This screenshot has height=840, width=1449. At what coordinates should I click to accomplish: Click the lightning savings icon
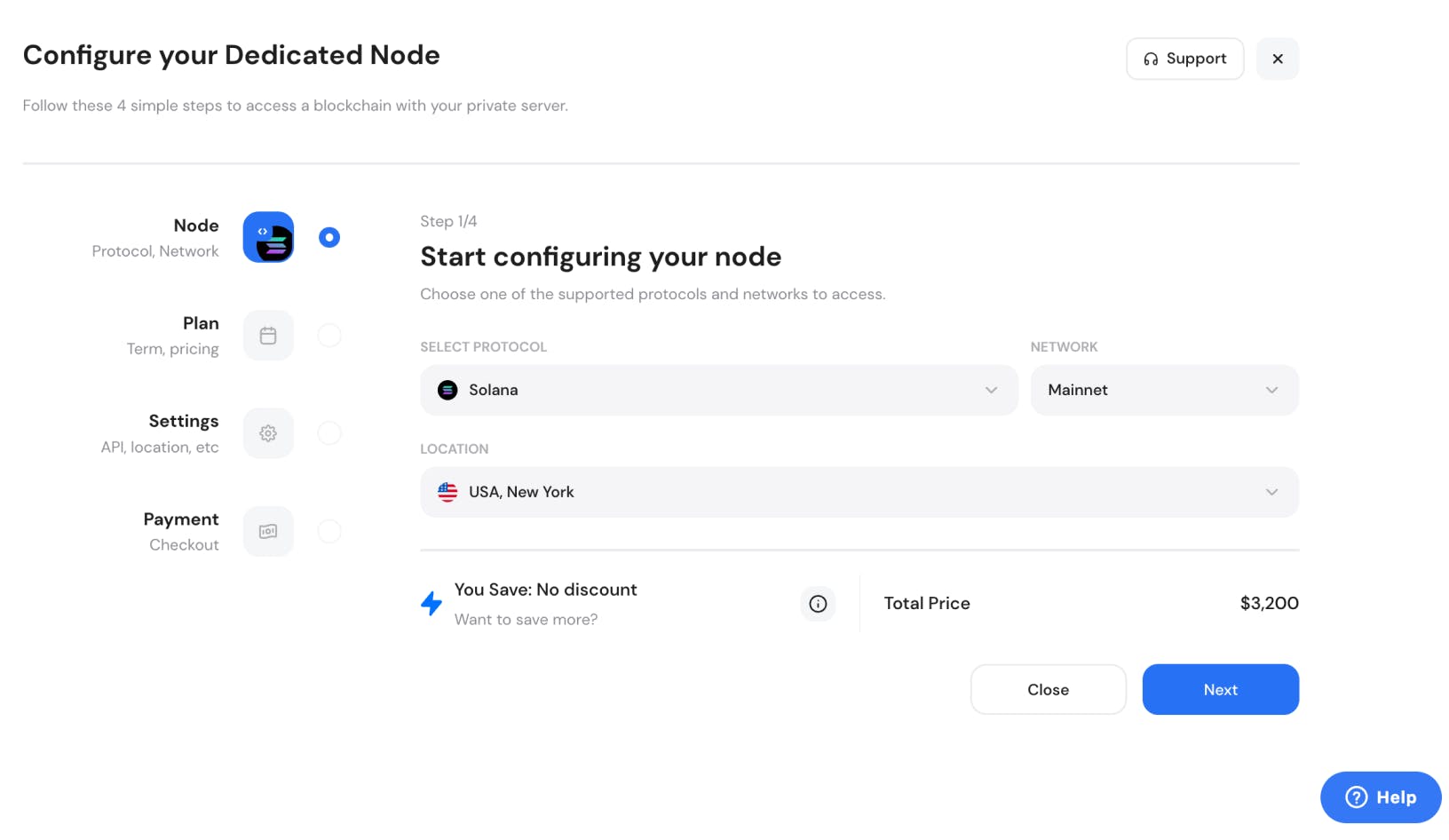click(x=432, y=603)
